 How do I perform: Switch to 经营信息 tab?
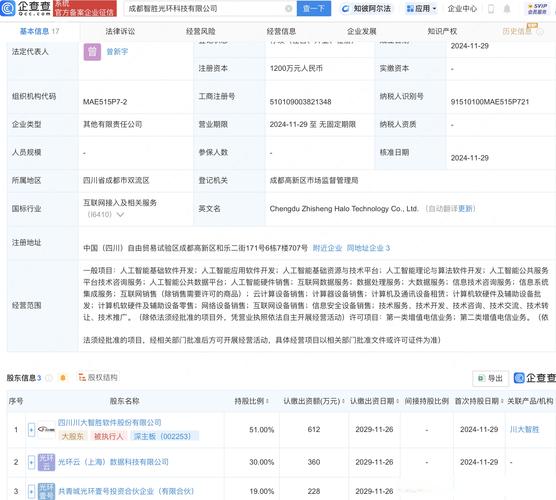[x=281, y=31]
